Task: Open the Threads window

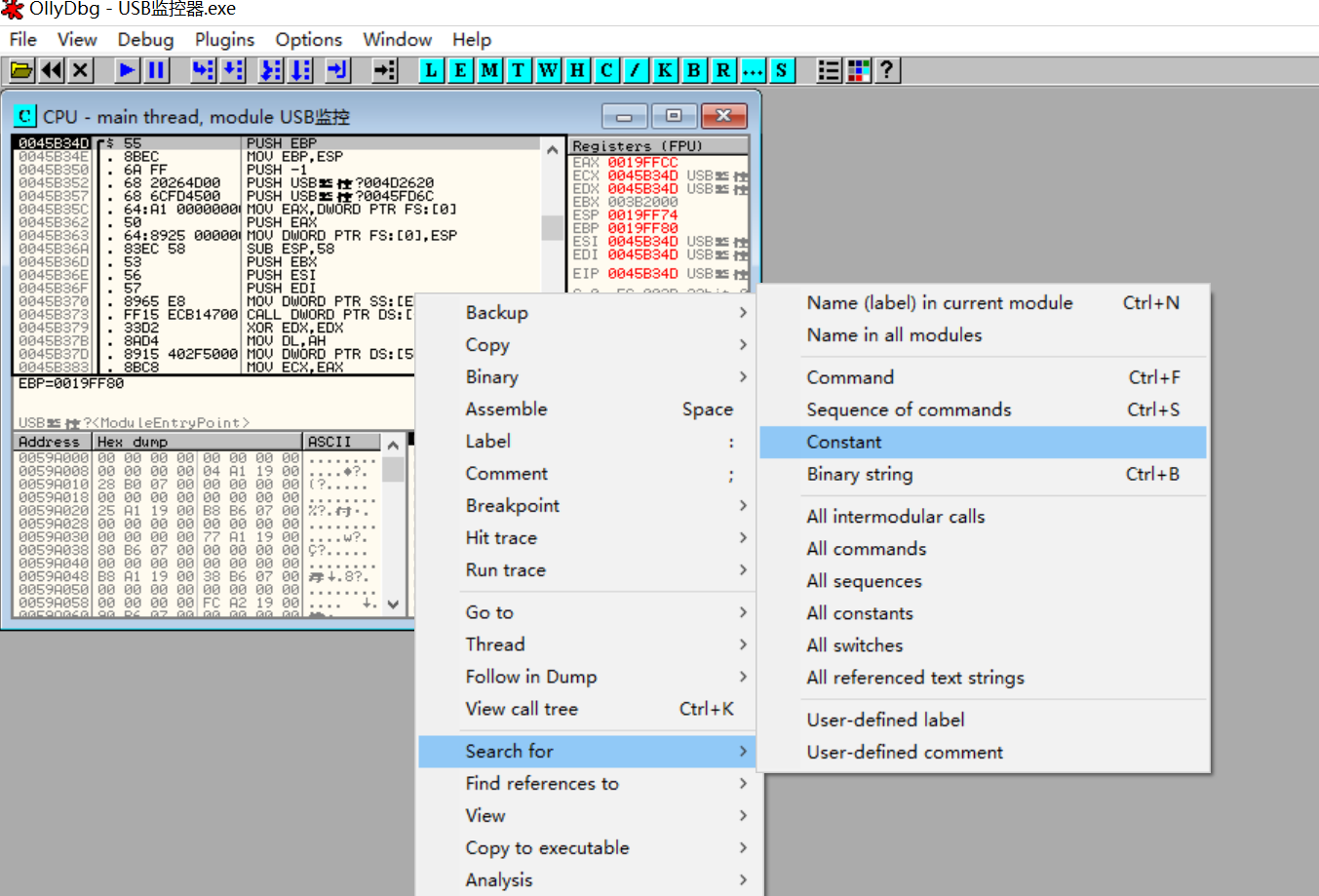Action: point(518,70)
